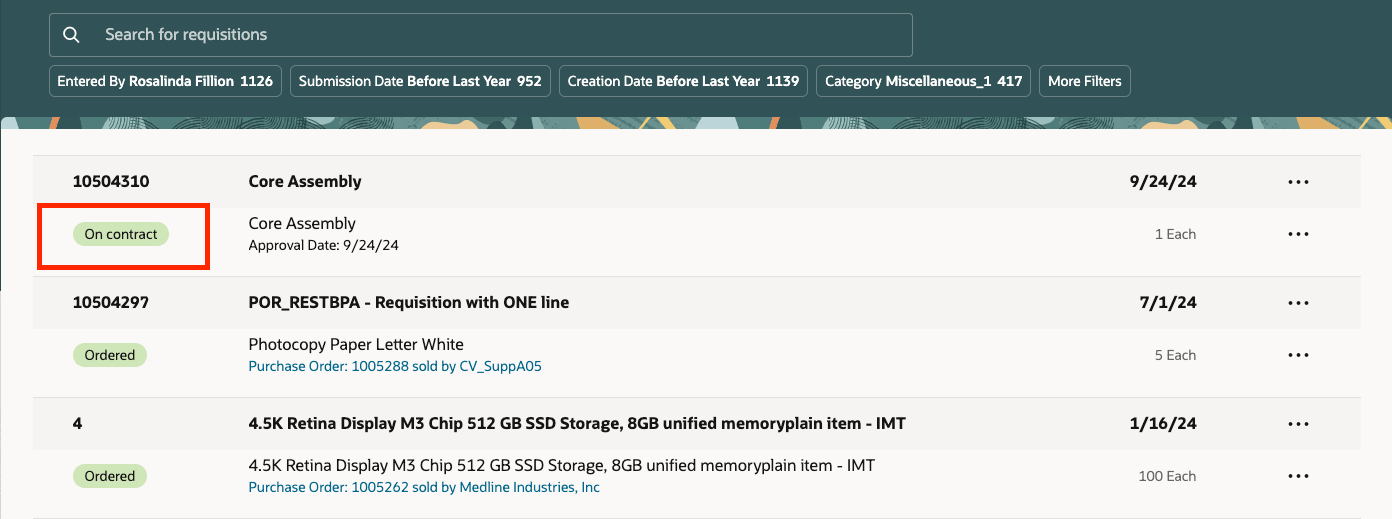Open actions menu for requisition 4
Screen dimensions: 1392x519
point(1298,424)
